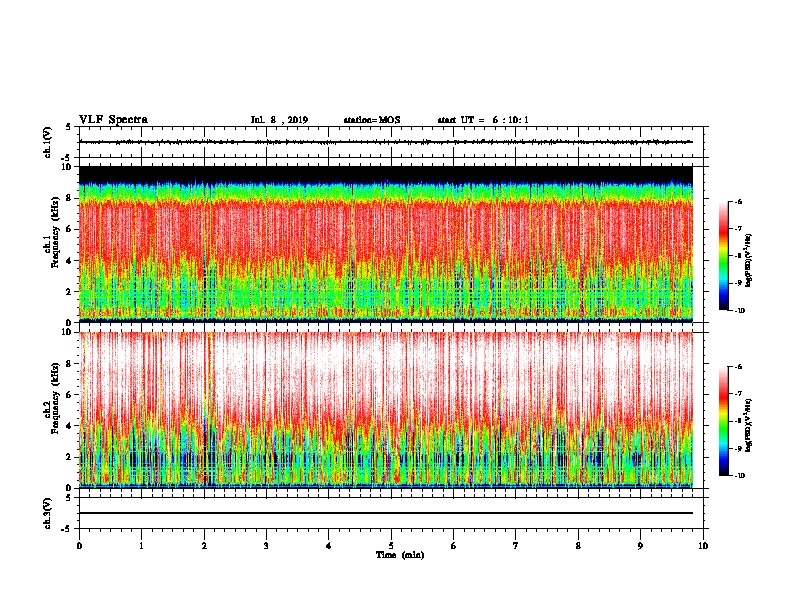Click time axis tick label '10'

pos(703,546)
